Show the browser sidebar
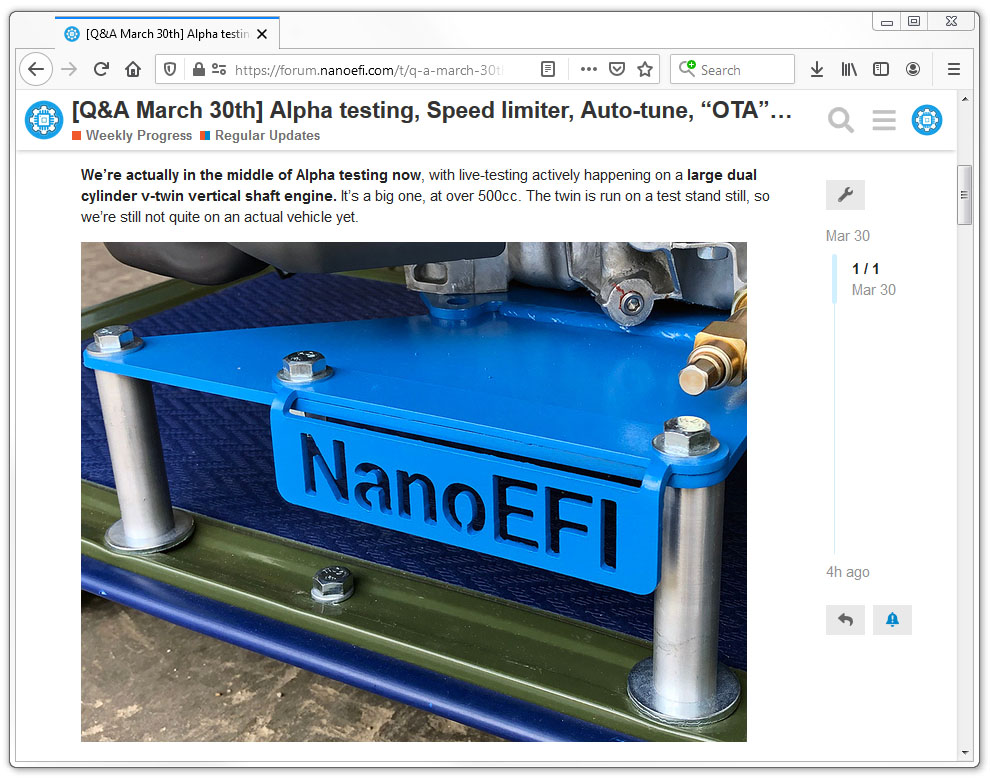 881,69
